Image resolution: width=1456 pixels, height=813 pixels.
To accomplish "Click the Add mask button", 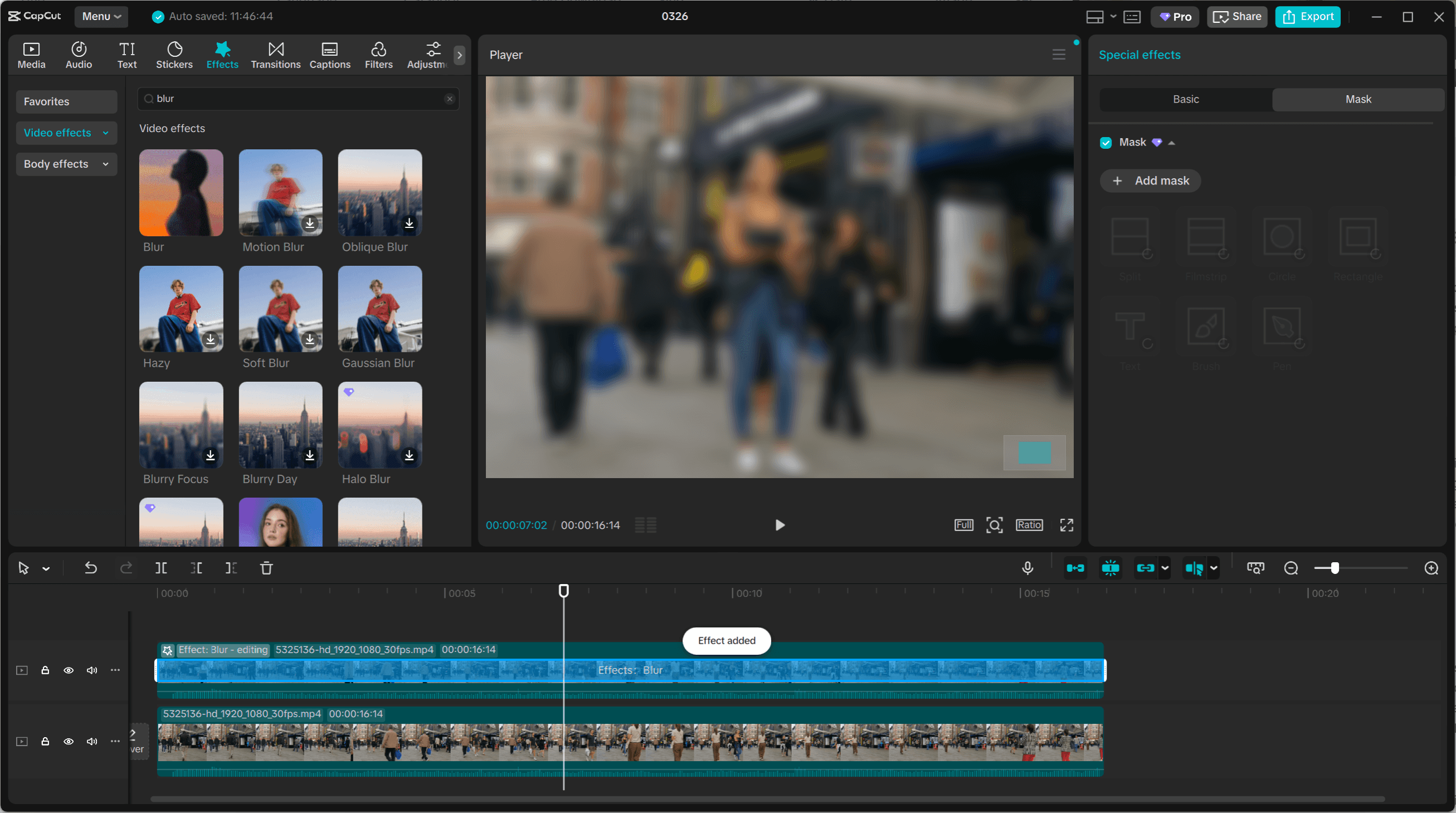I will point(1150,181).
